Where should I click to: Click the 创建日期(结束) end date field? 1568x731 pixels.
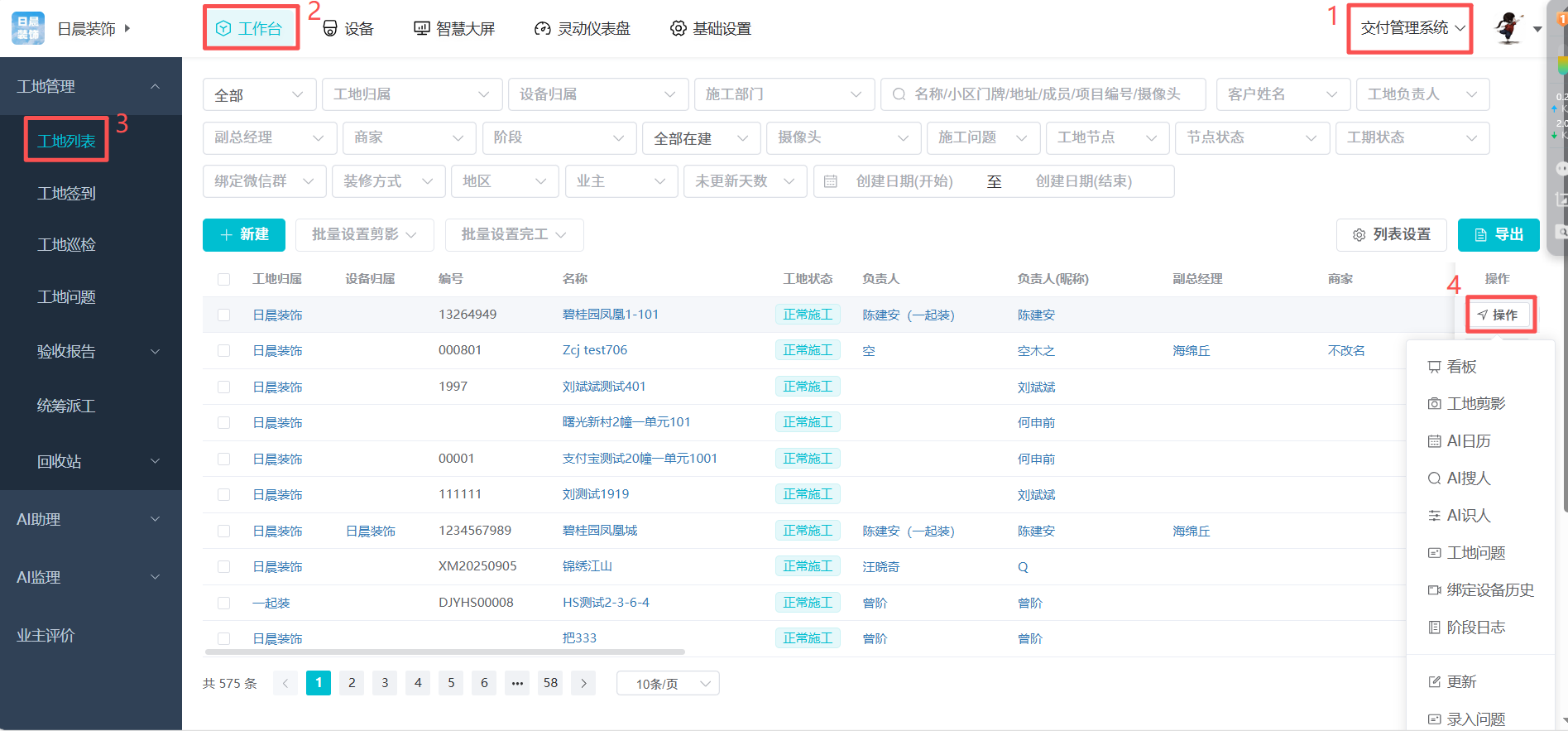coord(1084,181)
